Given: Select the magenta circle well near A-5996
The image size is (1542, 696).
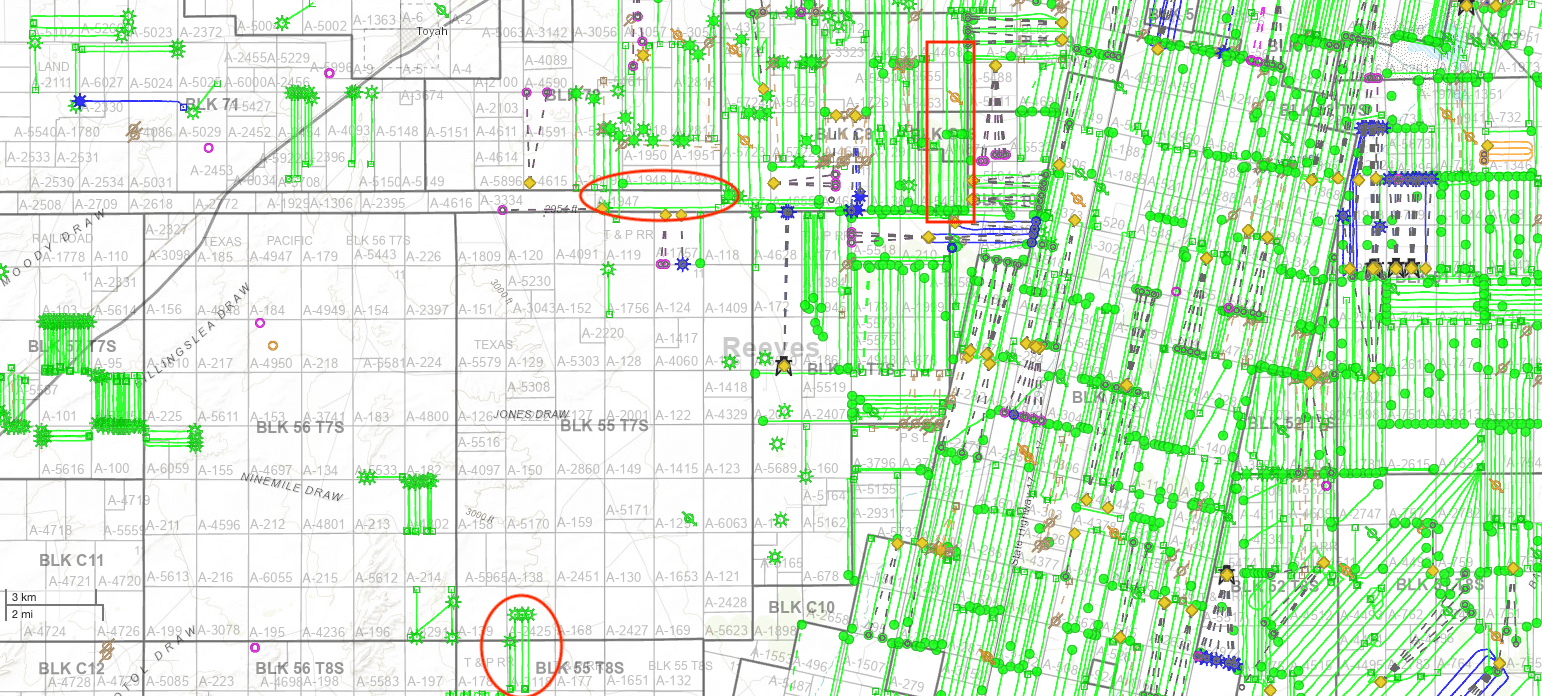Looking at the screenshot, I should point(330,72).
